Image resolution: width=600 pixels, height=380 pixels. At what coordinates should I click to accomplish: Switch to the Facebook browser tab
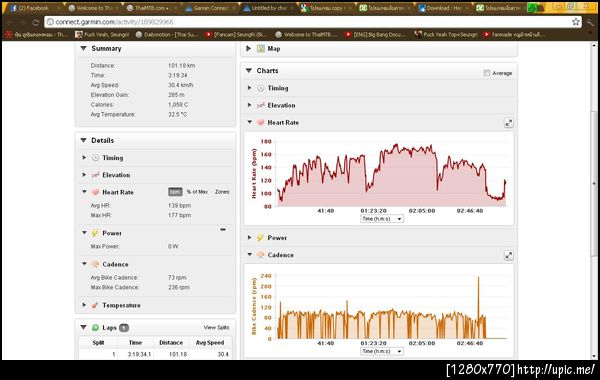tap(33, 8)
